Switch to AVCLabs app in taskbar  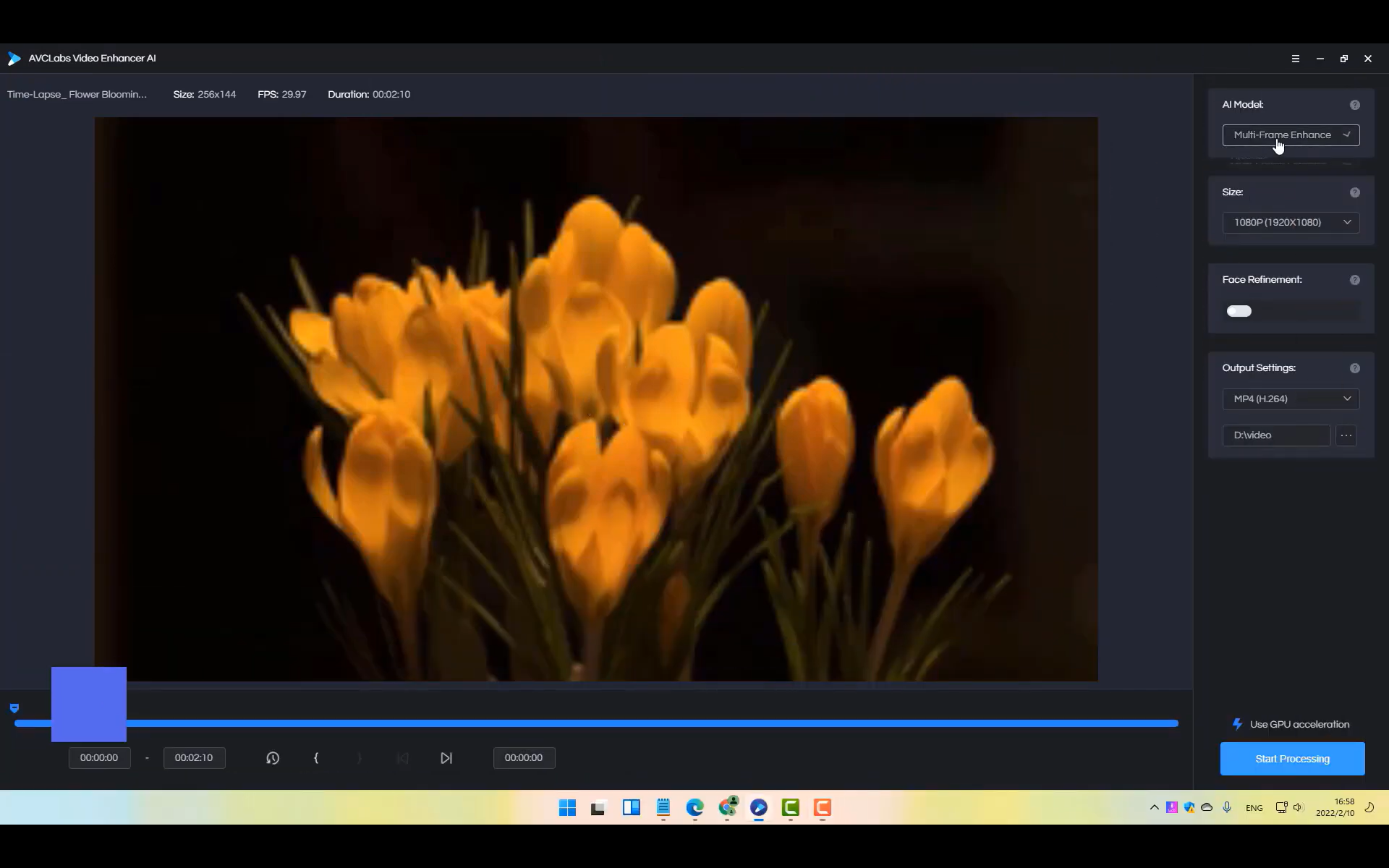point(759,807)
